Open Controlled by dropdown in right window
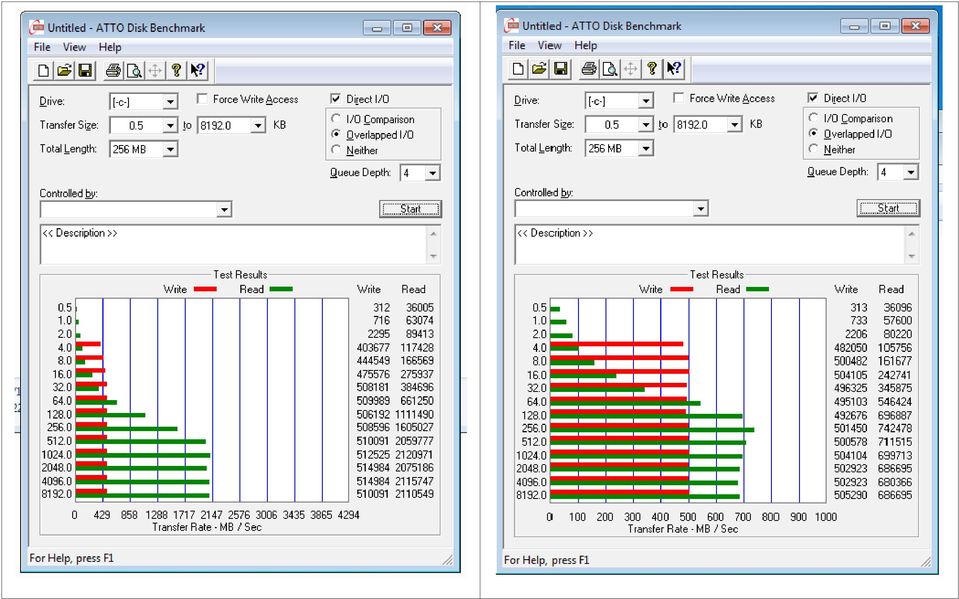The height and width of the screenshot is (599, 959). click(x=700, y=209)
